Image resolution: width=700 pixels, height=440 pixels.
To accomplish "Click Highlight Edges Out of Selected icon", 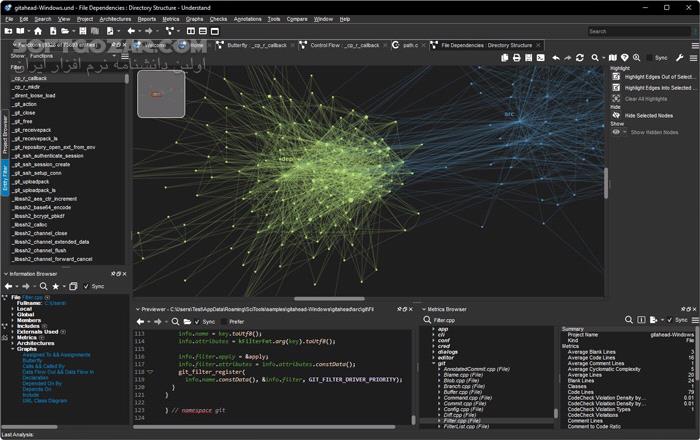I will point(617,76).
